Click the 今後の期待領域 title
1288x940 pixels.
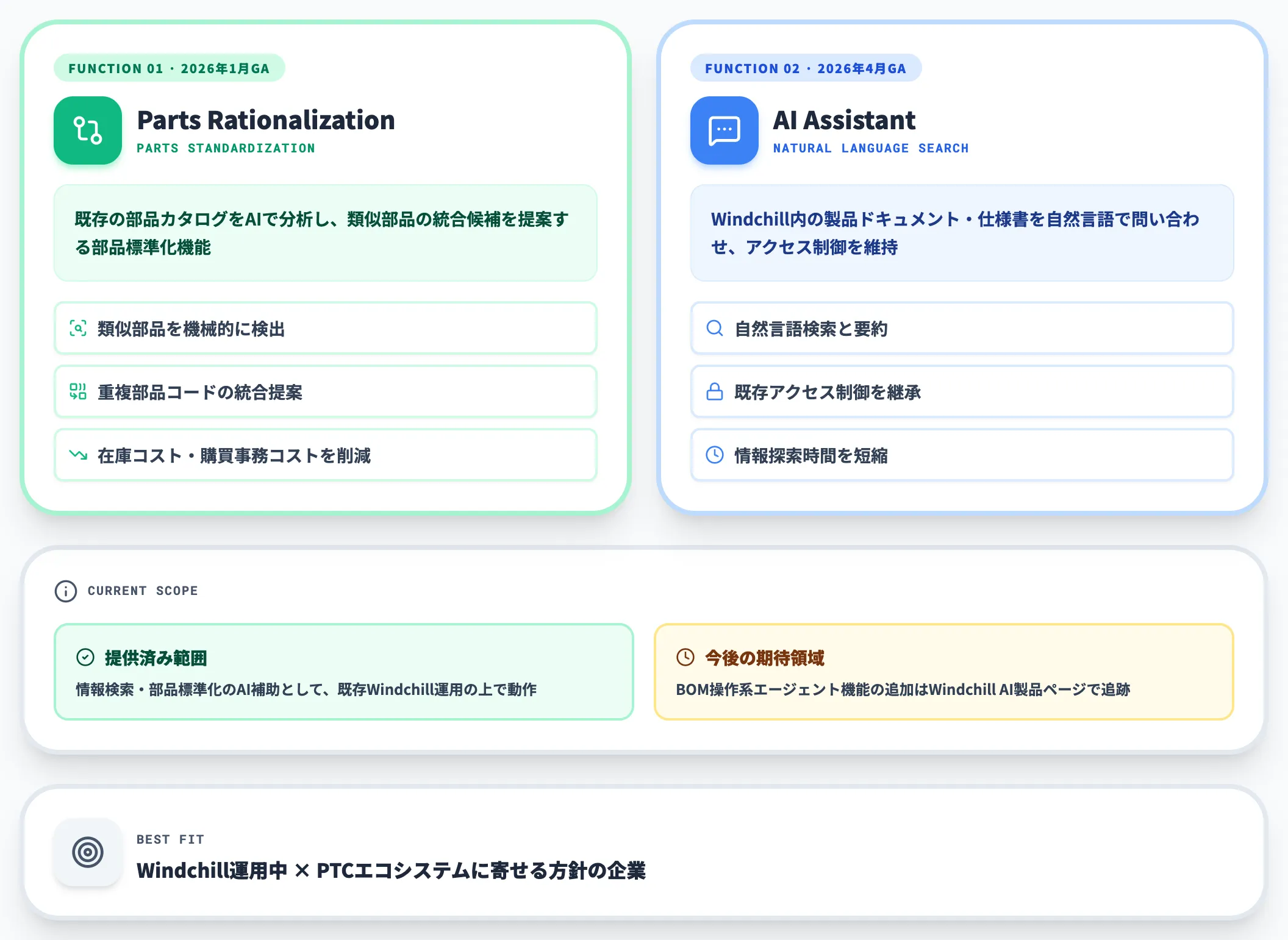(765, 658)
